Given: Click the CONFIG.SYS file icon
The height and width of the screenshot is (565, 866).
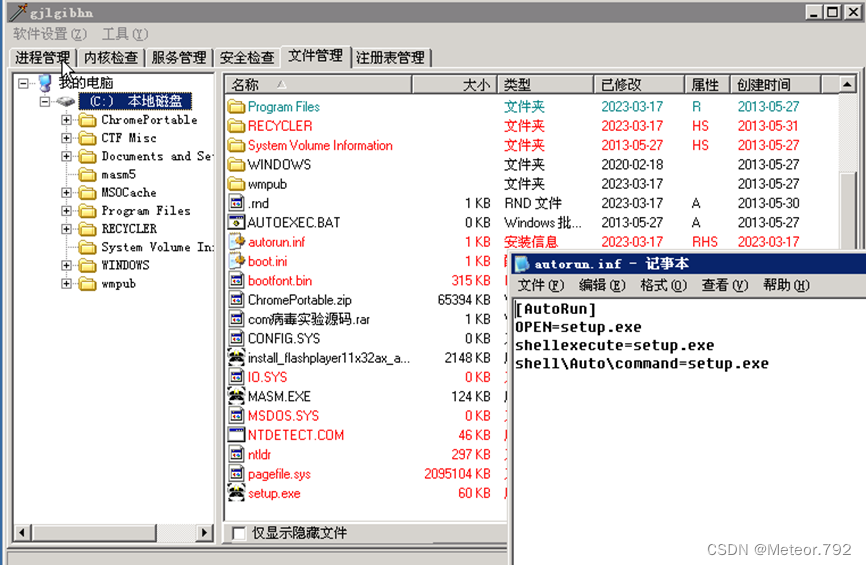Looking at the screenshot, I should click(x=236, y=338).
